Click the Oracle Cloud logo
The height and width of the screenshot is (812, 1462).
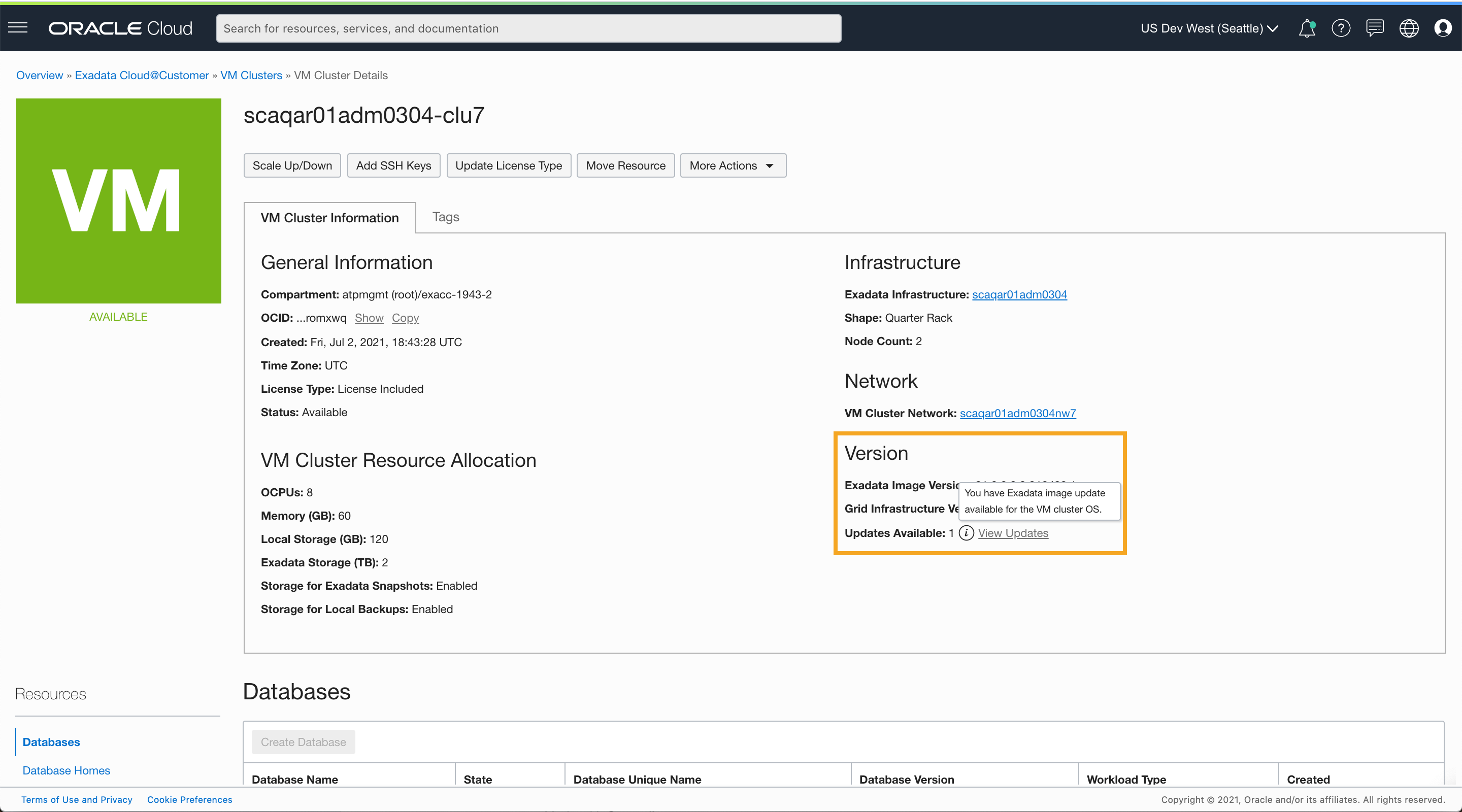tap(120, 28)
